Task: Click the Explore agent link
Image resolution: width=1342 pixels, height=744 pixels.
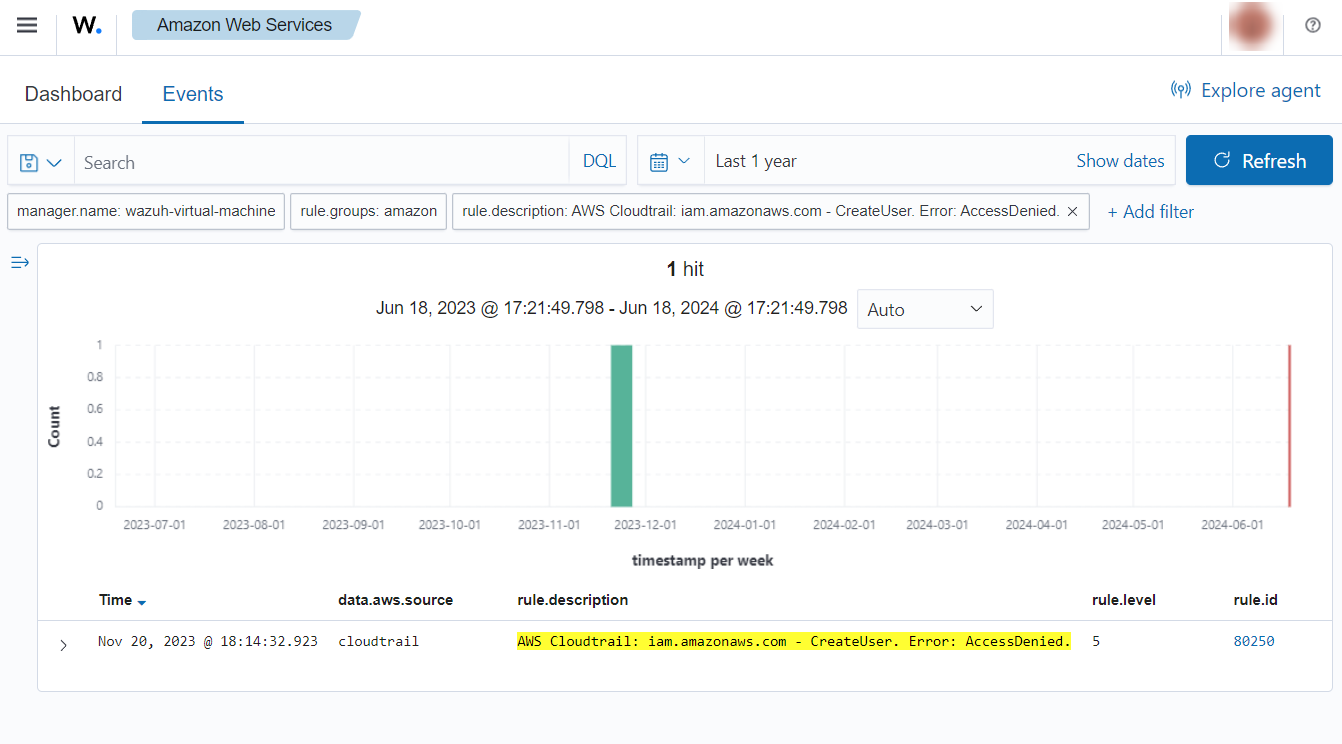Action: click(x=1246, y=91)
